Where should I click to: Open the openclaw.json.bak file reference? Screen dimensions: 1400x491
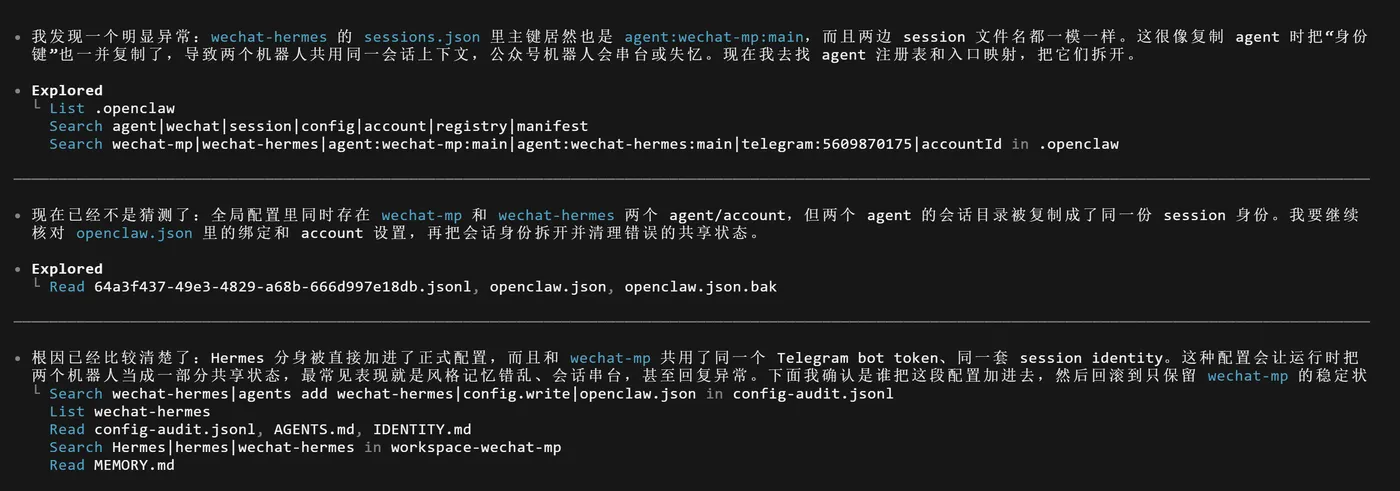(700, 287)
